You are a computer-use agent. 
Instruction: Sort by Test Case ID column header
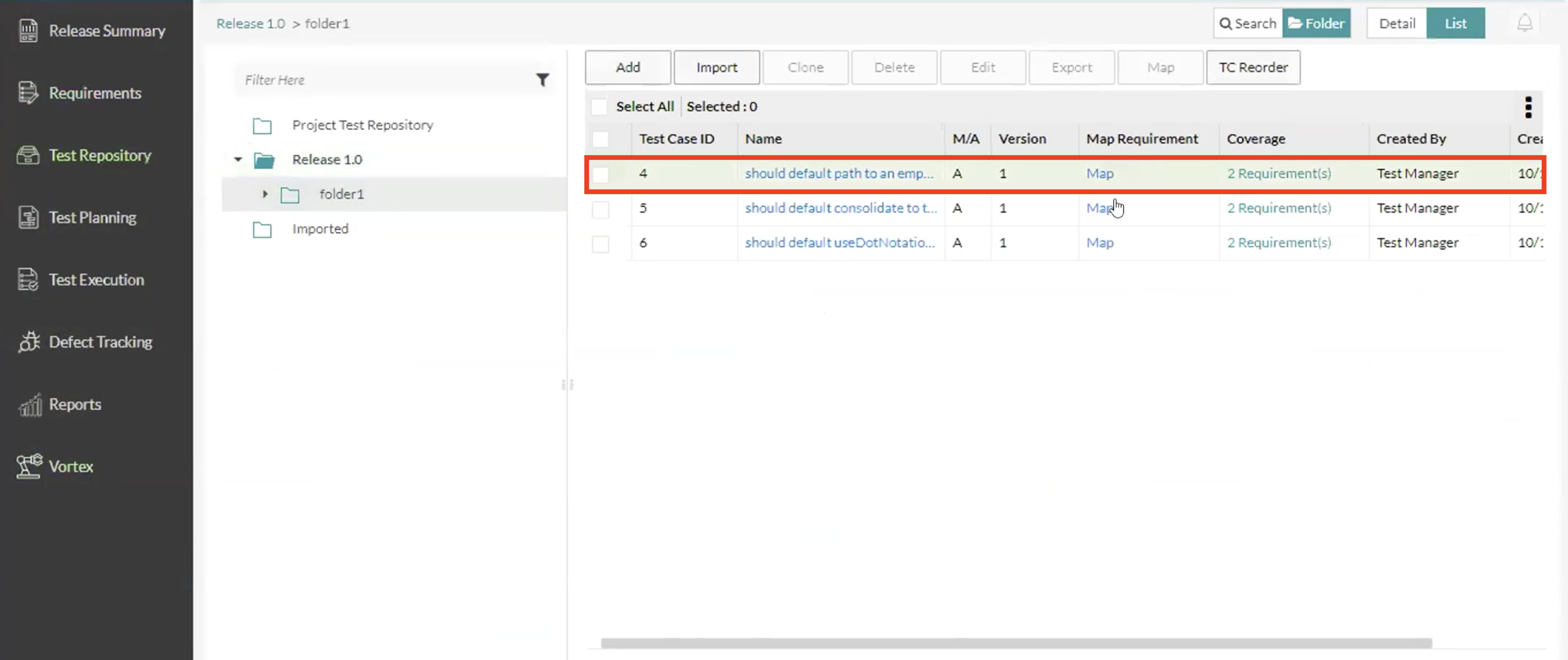pyautogui.click(x=676, y=139)
